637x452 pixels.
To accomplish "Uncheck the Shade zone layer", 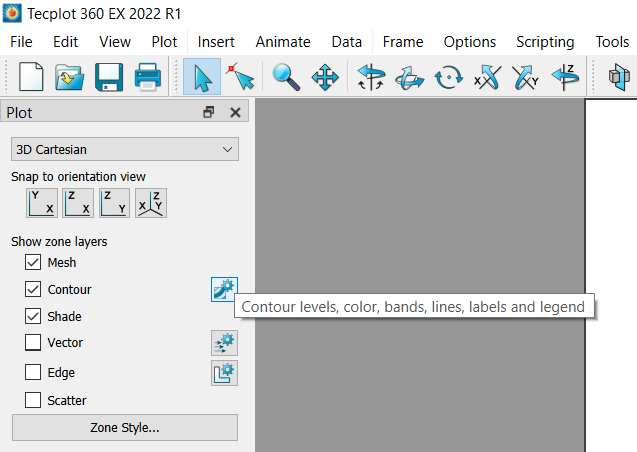I will (33, 316).
